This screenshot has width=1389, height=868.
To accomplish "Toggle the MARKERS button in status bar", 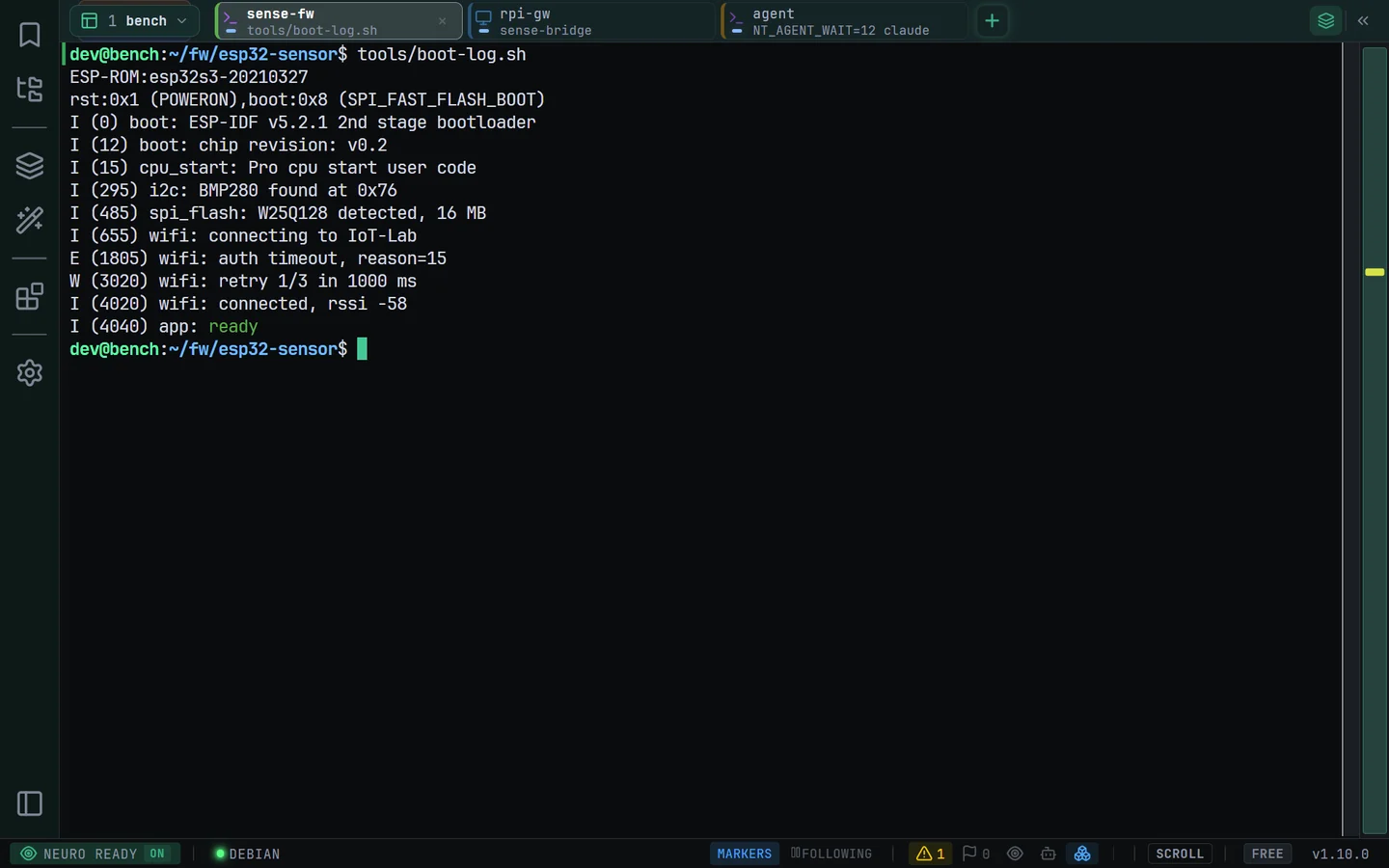I will [745, 854].
